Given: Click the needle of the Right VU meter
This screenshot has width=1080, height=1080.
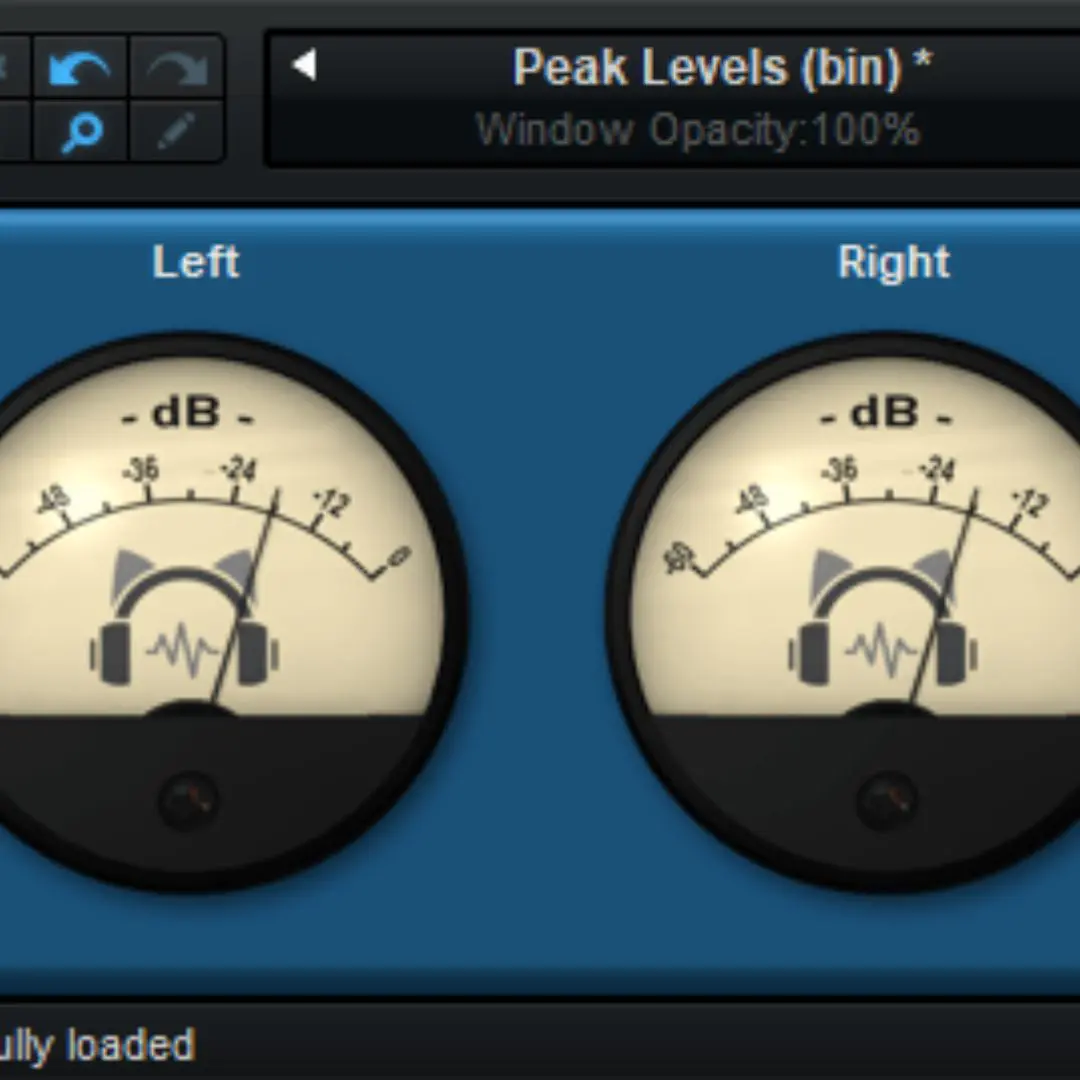Looking at the screenshot, I should click(943, 596).
